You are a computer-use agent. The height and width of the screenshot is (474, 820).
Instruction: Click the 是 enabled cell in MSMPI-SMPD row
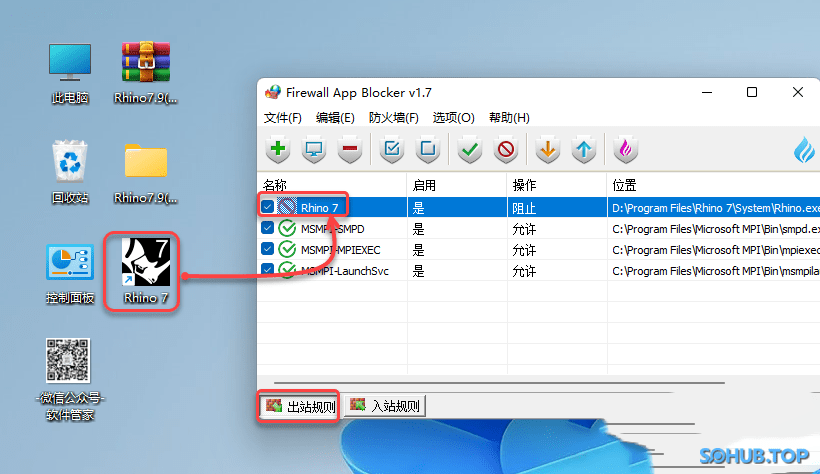click(x=457, y=229)
